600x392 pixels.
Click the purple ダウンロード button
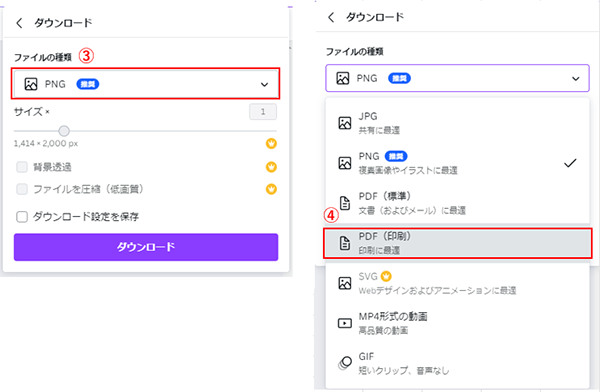click(x=146, y=247)
